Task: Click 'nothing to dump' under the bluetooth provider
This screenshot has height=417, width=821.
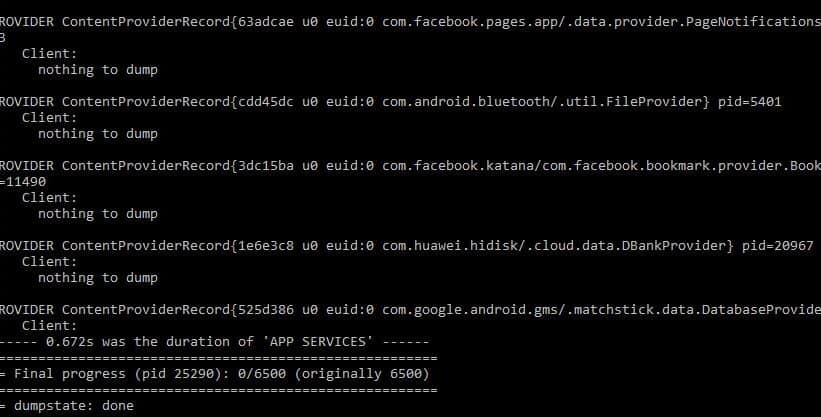Action: click(98, 134)
